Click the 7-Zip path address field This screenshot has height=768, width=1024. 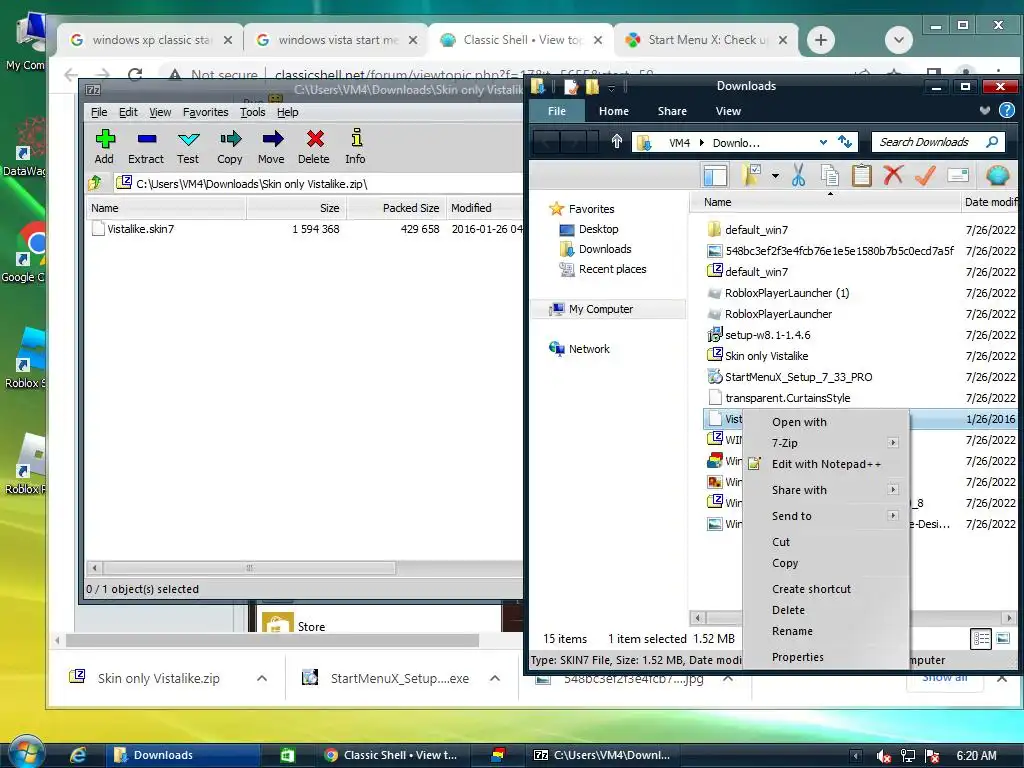coord(318,184)
